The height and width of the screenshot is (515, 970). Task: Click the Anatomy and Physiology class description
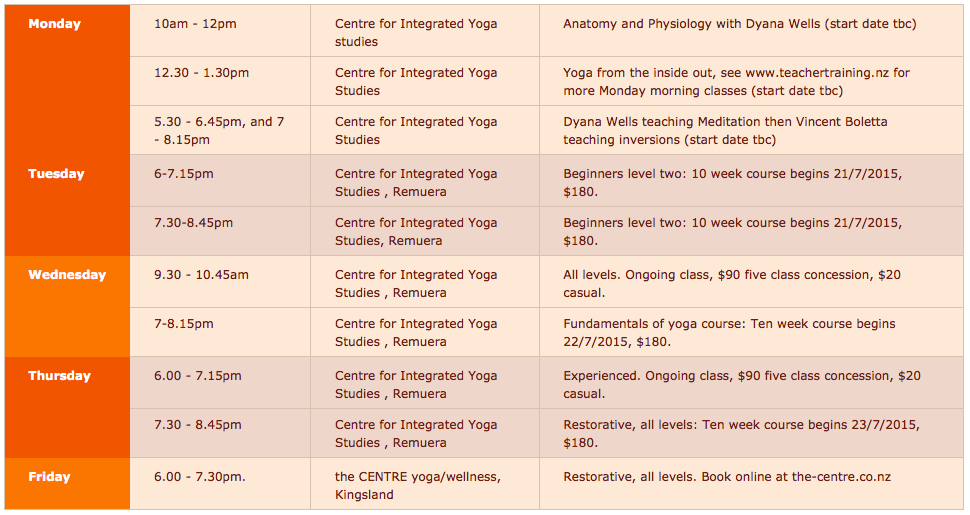pyautogui.click(x=739, y=23)
